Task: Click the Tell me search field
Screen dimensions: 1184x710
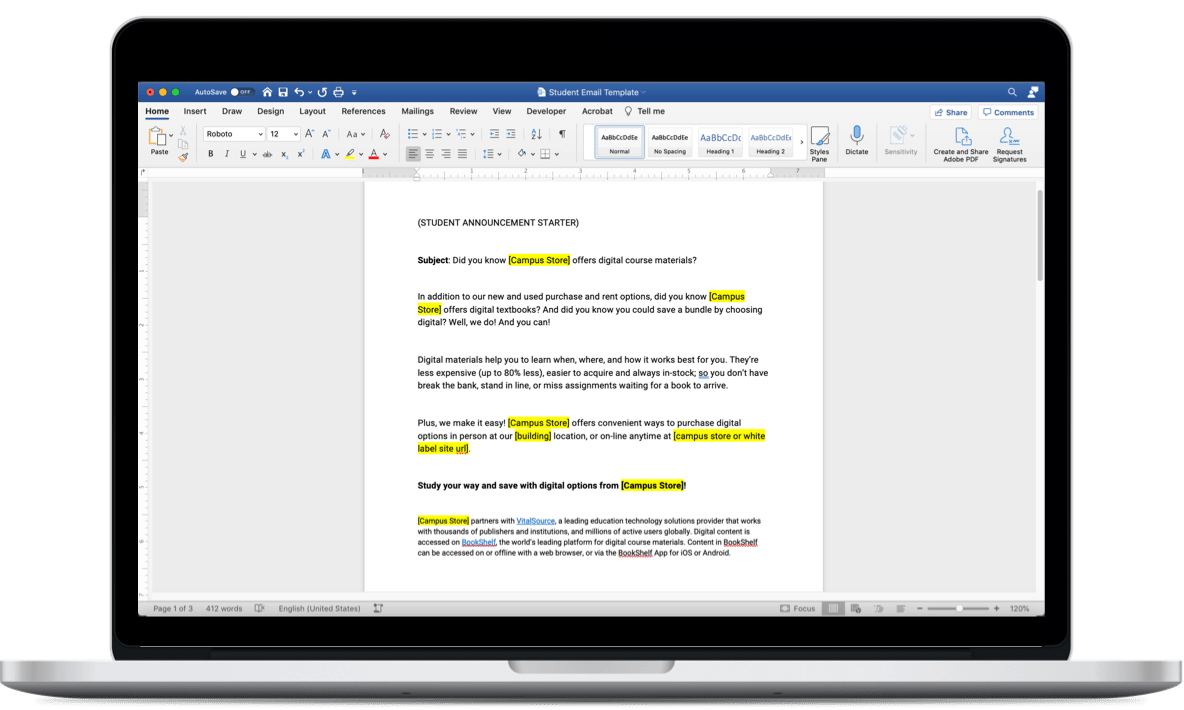Action: [x=644, y=111]
